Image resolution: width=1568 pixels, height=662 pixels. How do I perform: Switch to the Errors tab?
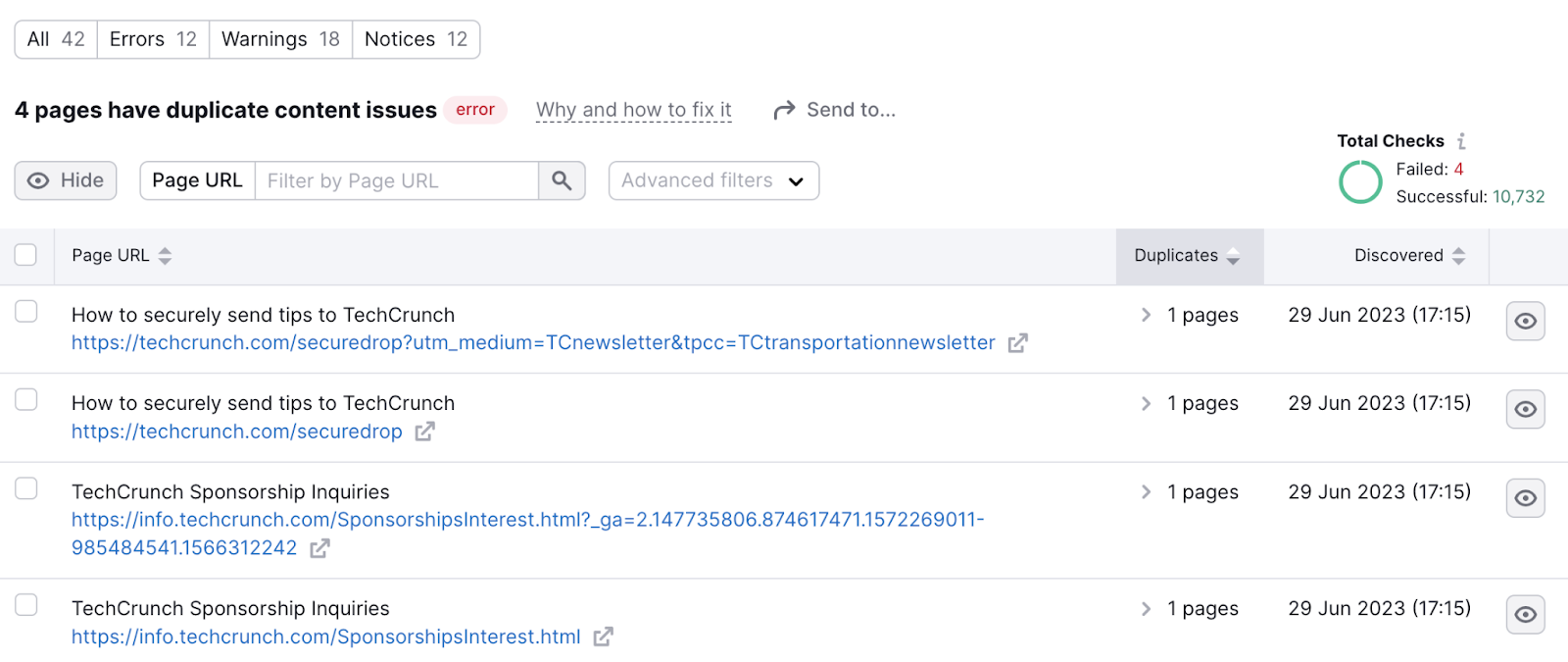coord(151,39)
